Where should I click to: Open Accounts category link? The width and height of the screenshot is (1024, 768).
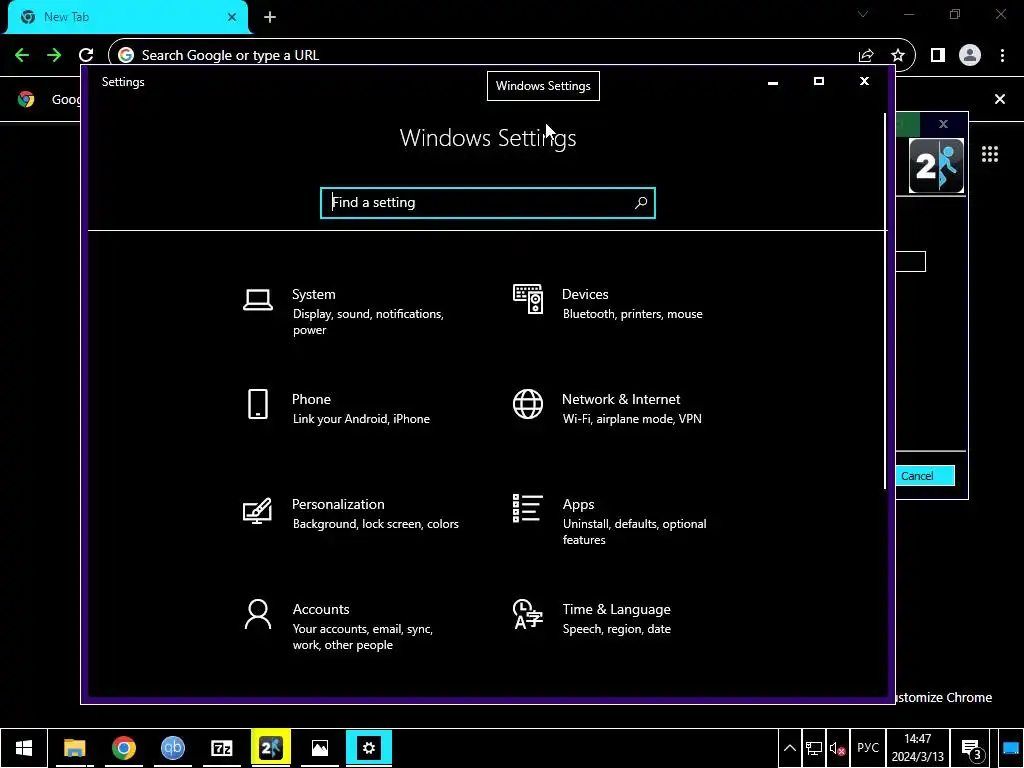pyautogui.click(x=321, y=609)
